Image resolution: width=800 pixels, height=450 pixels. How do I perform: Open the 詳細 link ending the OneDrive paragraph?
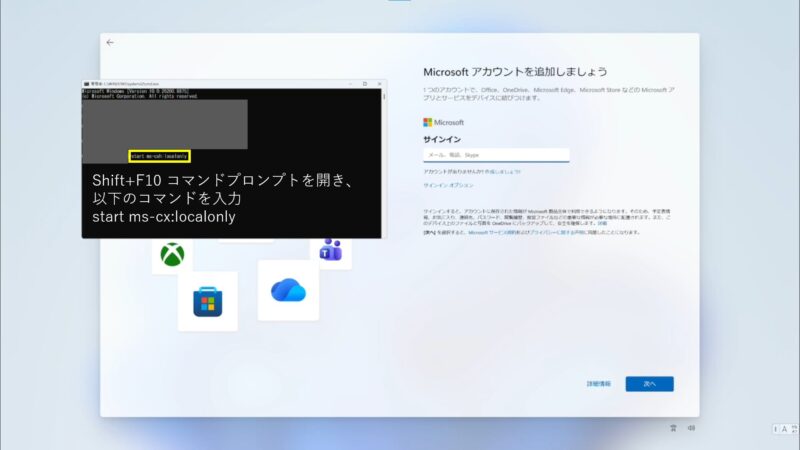(602, 223)
